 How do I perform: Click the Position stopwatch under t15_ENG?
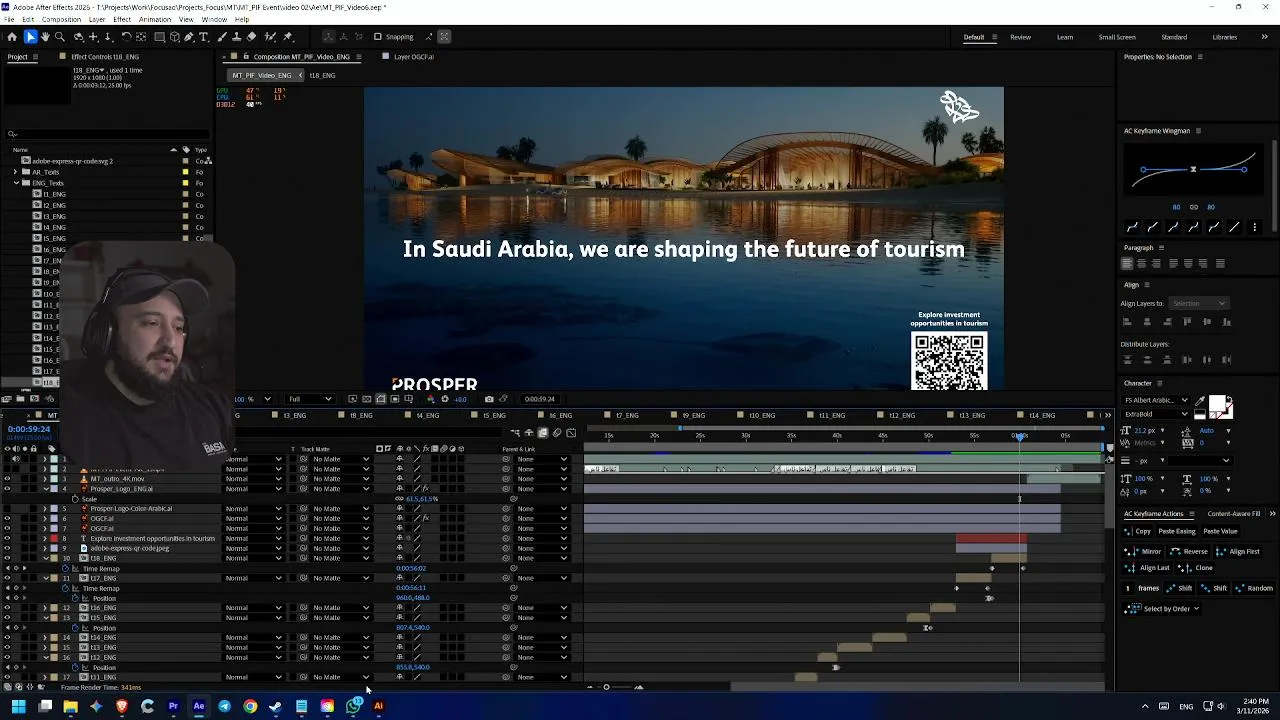tap(75, 628)
